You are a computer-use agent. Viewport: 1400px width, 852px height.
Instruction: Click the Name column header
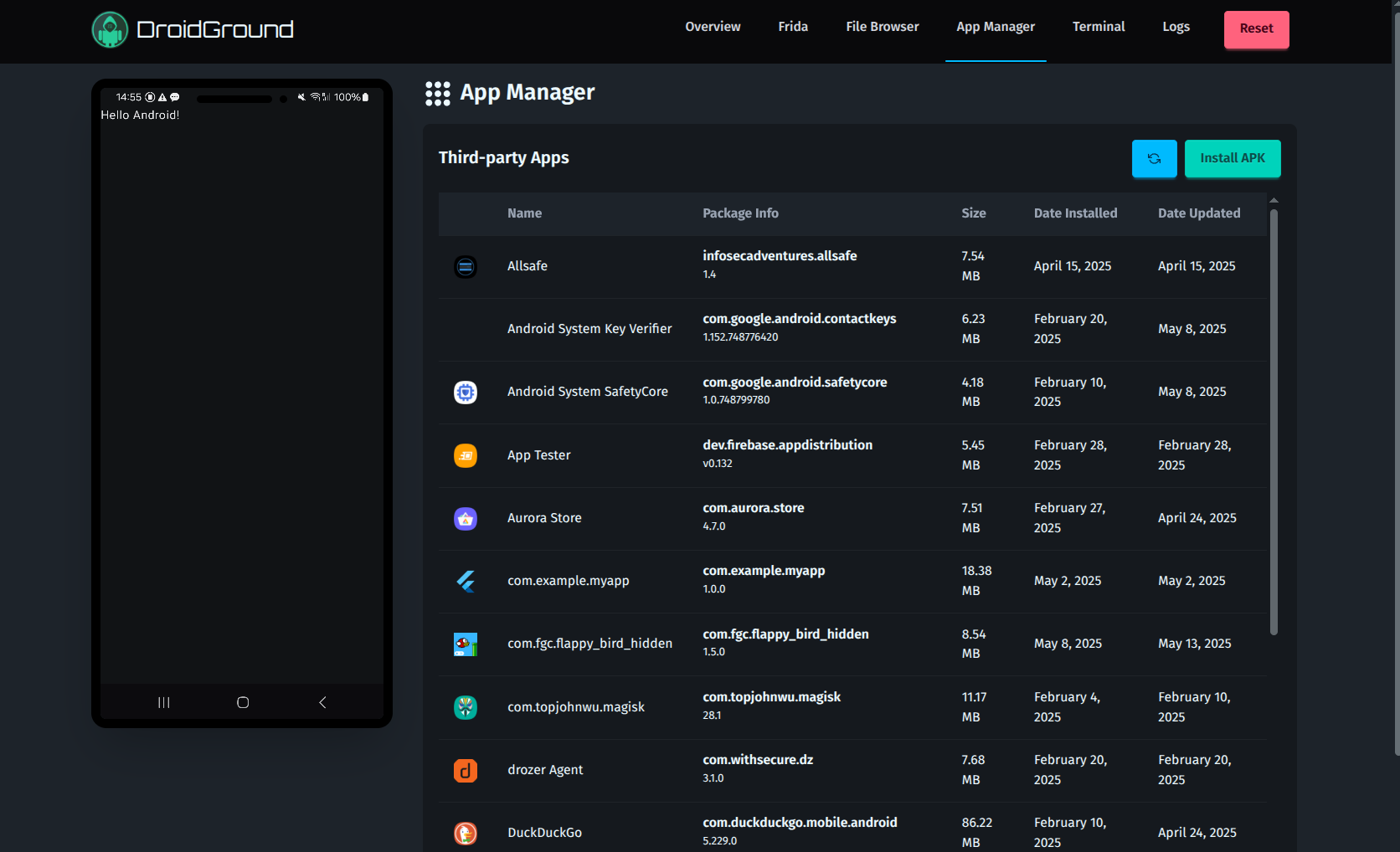pyautogui.click(x=524, y=213)
